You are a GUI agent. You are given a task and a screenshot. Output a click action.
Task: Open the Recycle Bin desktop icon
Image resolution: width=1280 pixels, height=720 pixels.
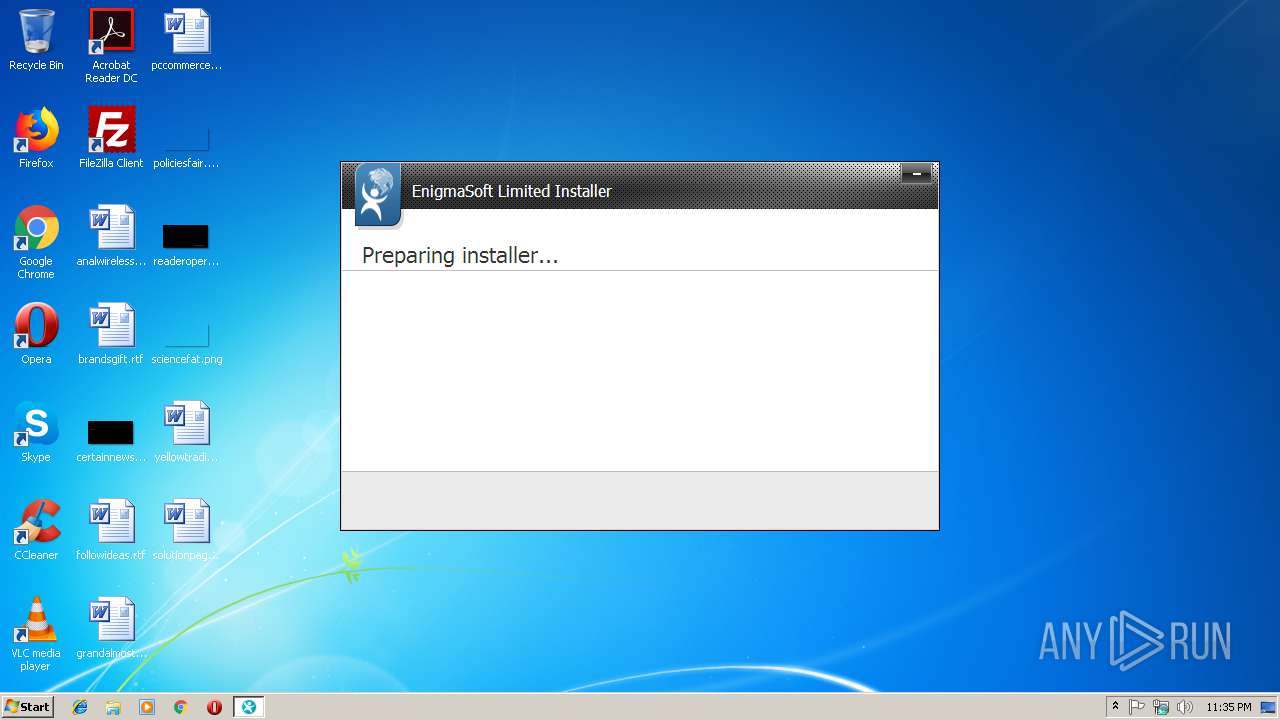(36, 40)
